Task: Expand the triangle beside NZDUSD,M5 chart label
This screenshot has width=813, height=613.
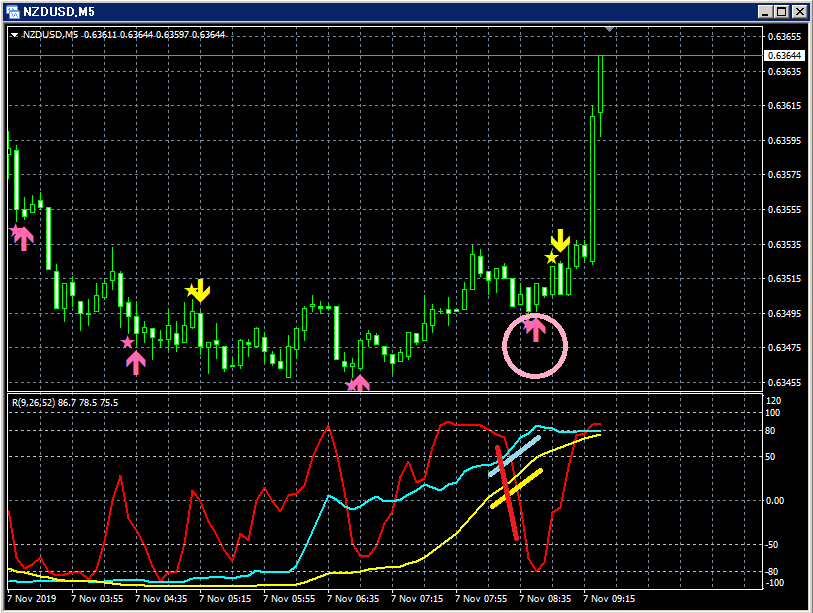Action: [15, 35]
